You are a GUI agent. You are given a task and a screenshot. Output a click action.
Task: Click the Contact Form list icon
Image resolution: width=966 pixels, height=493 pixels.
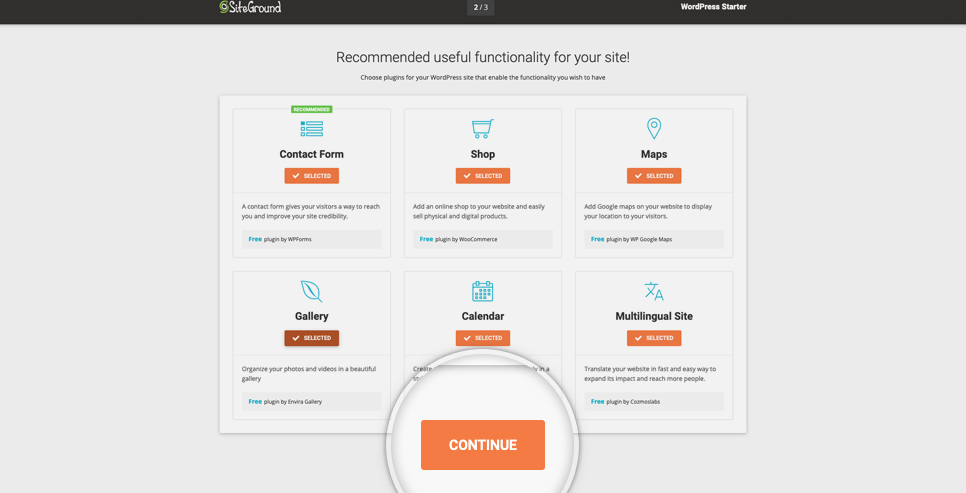(x=312, y=128)
